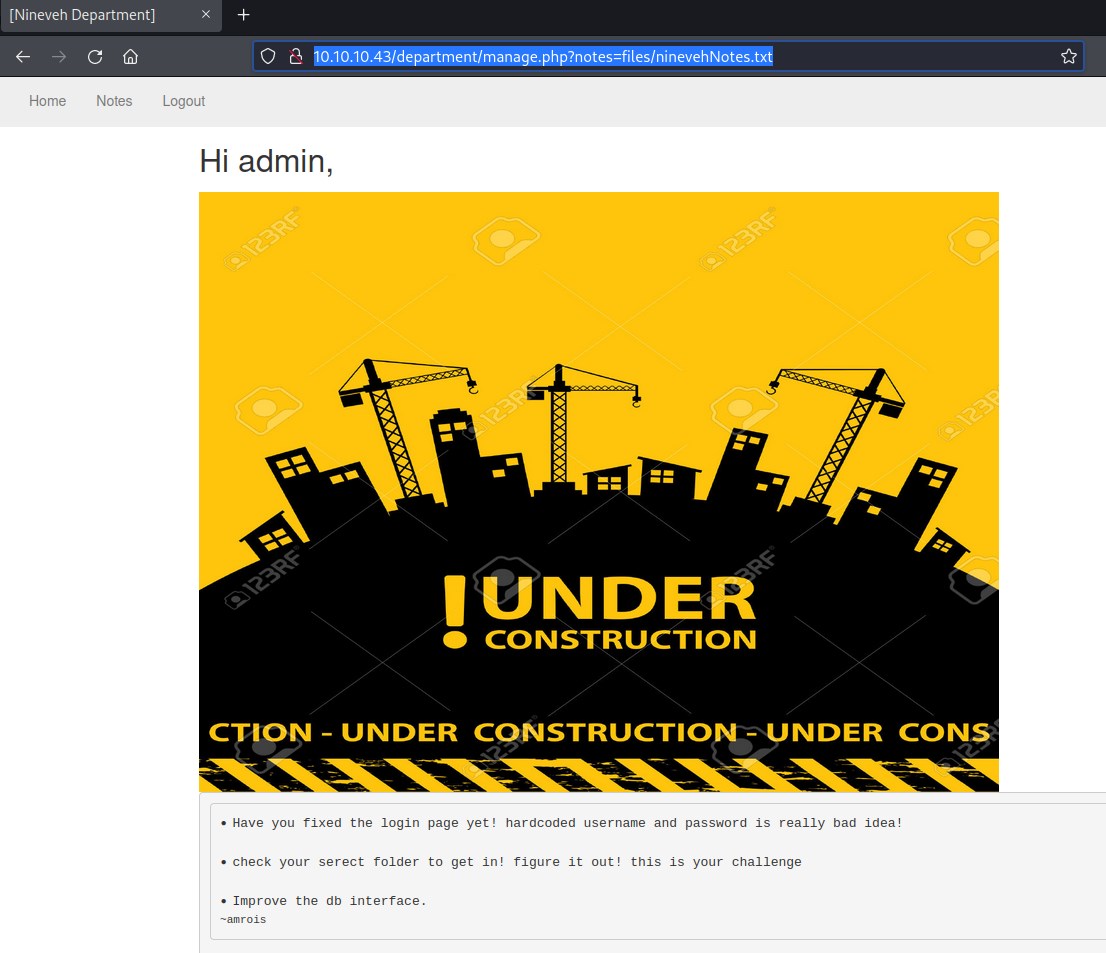Bookmark this page with the star icon
This screenshot has height=953, width=1106.
click(1068, 57)
